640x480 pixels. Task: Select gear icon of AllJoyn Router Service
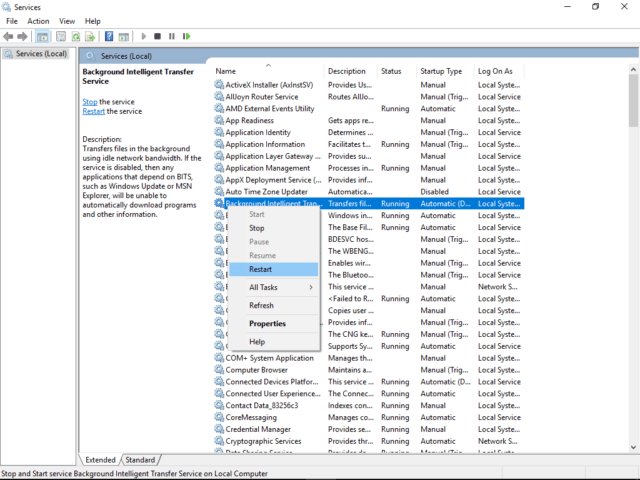(x=219, y=96)
